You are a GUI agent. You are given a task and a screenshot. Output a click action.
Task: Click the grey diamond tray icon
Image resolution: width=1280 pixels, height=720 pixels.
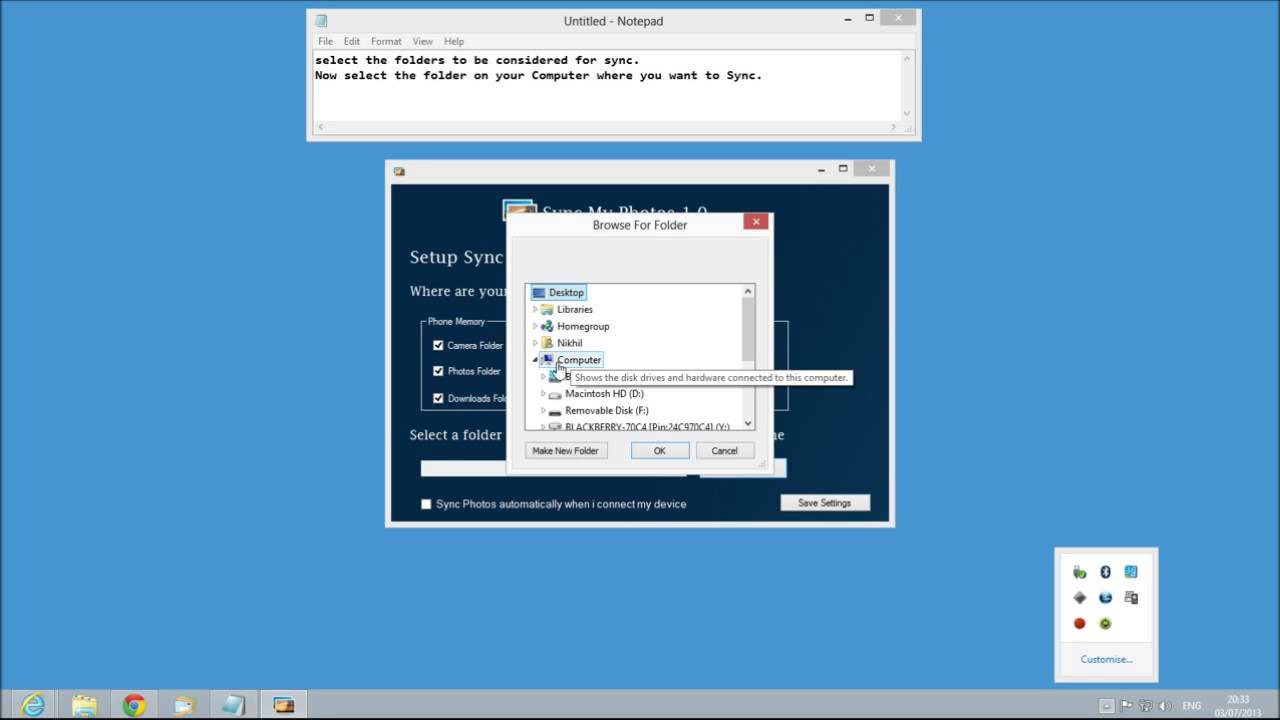[x=1079, y=597]
